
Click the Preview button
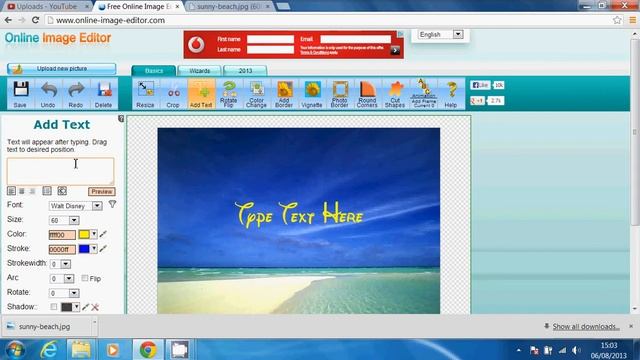tap(102, 191)
